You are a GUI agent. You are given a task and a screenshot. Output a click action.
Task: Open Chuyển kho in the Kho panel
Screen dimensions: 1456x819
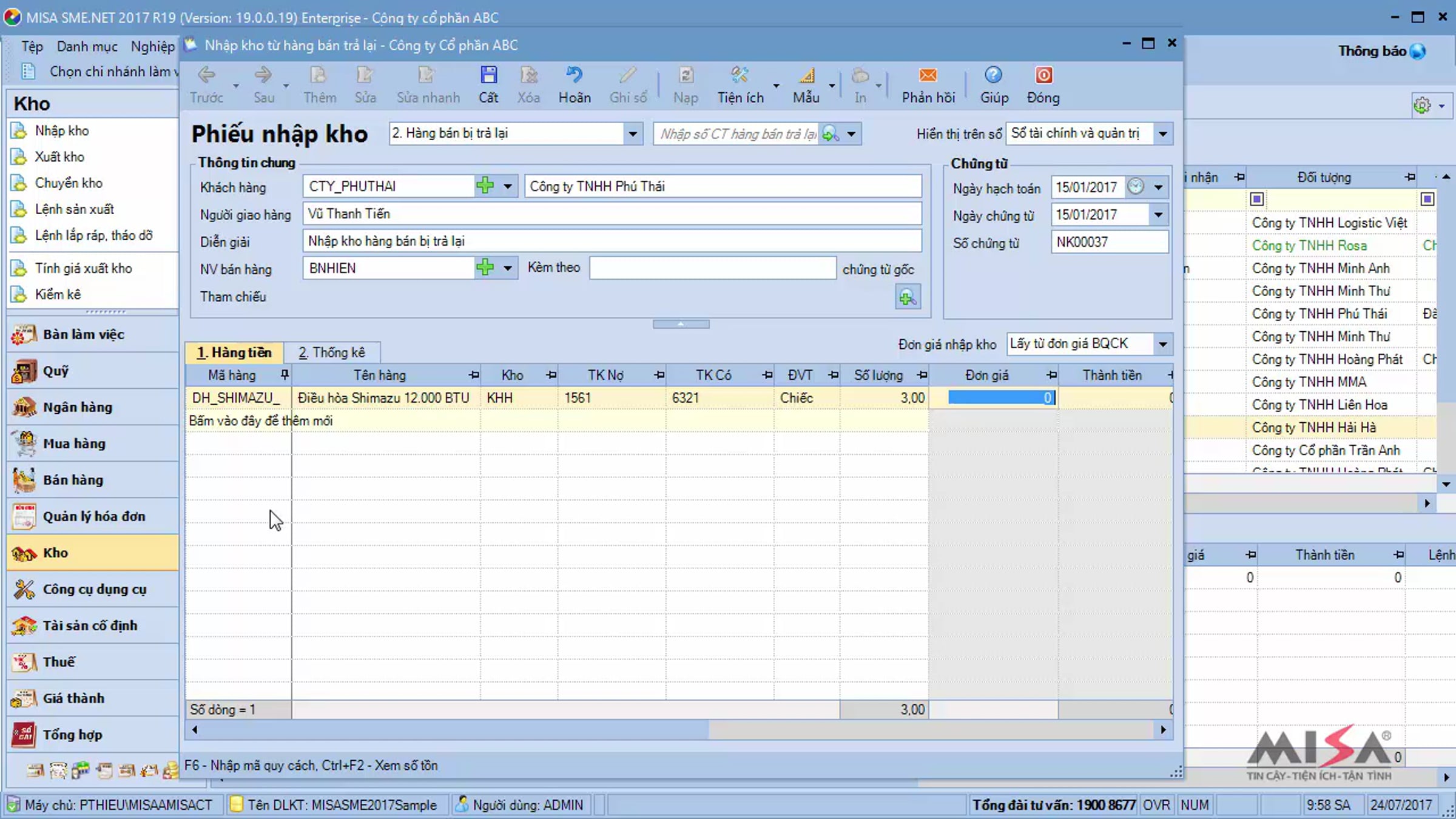click(x=69, y=183)
